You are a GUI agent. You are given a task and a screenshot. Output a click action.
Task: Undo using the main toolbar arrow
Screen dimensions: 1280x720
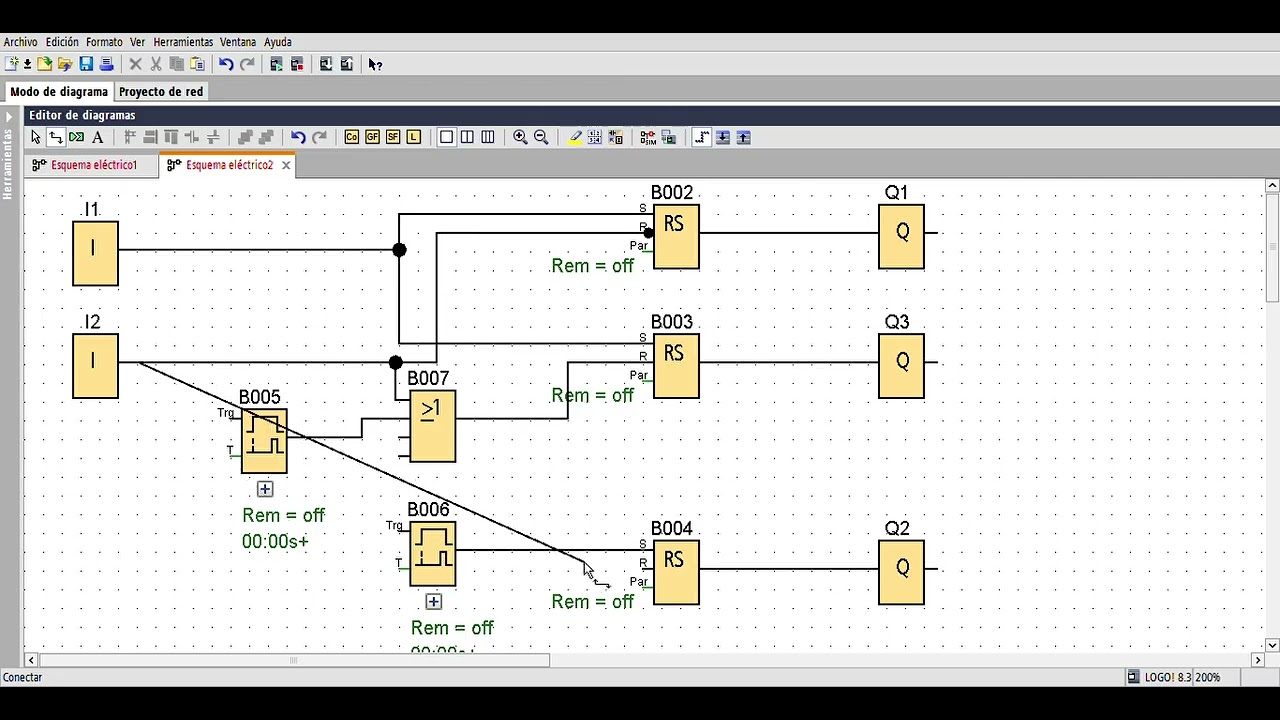226,64
